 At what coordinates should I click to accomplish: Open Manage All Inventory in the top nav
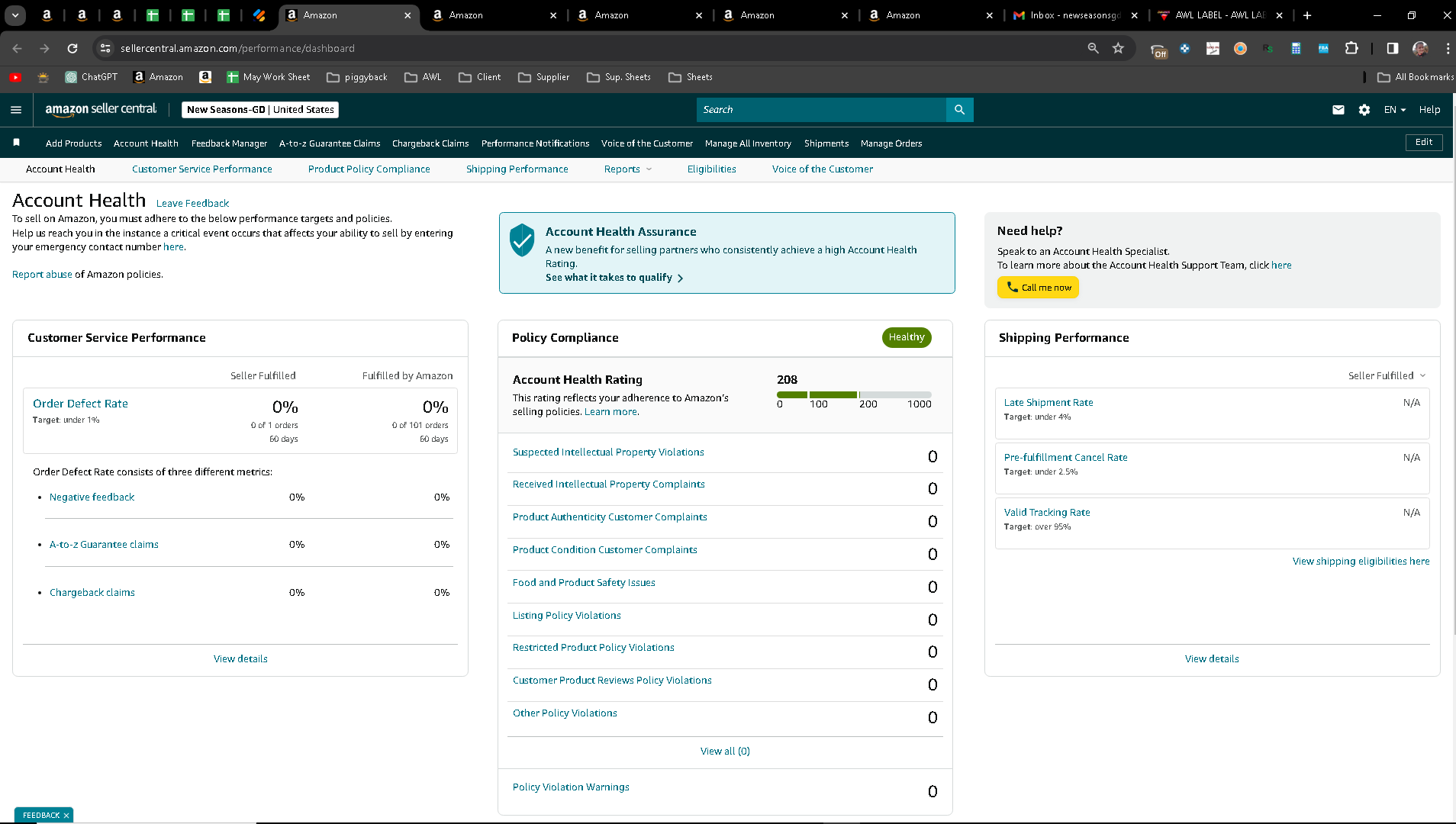[748, 143]
